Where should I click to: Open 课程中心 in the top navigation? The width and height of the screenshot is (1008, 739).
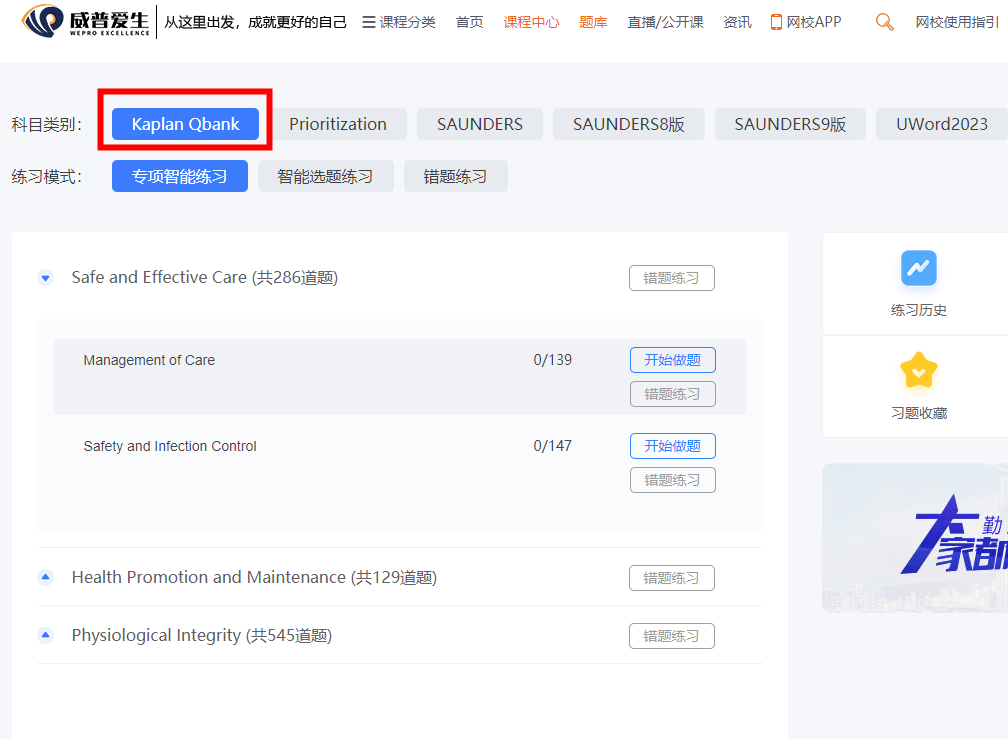coord(531,22)
